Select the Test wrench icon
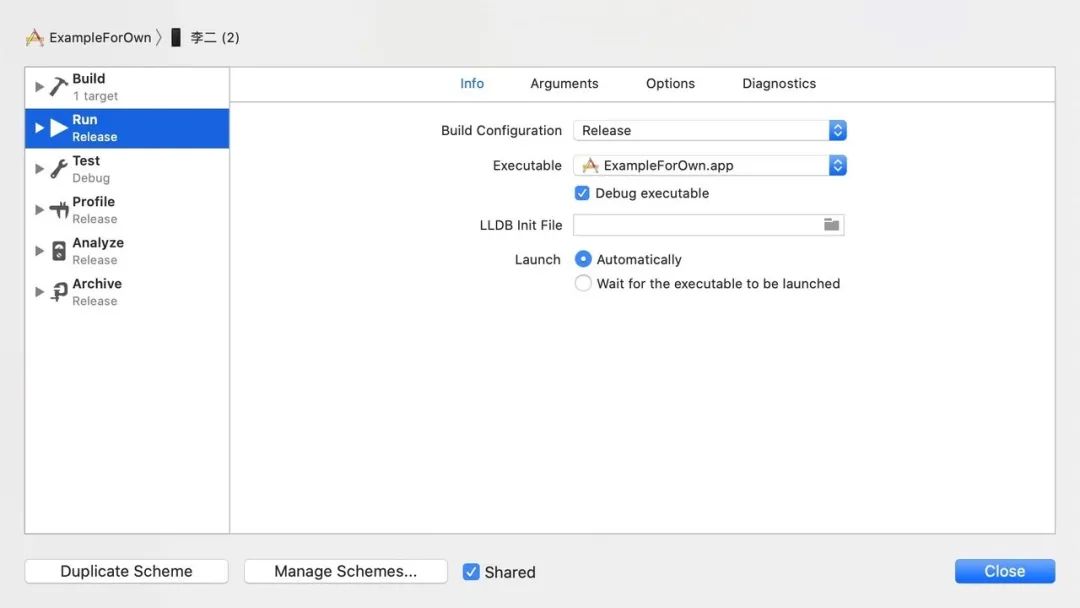 point(59,169)
